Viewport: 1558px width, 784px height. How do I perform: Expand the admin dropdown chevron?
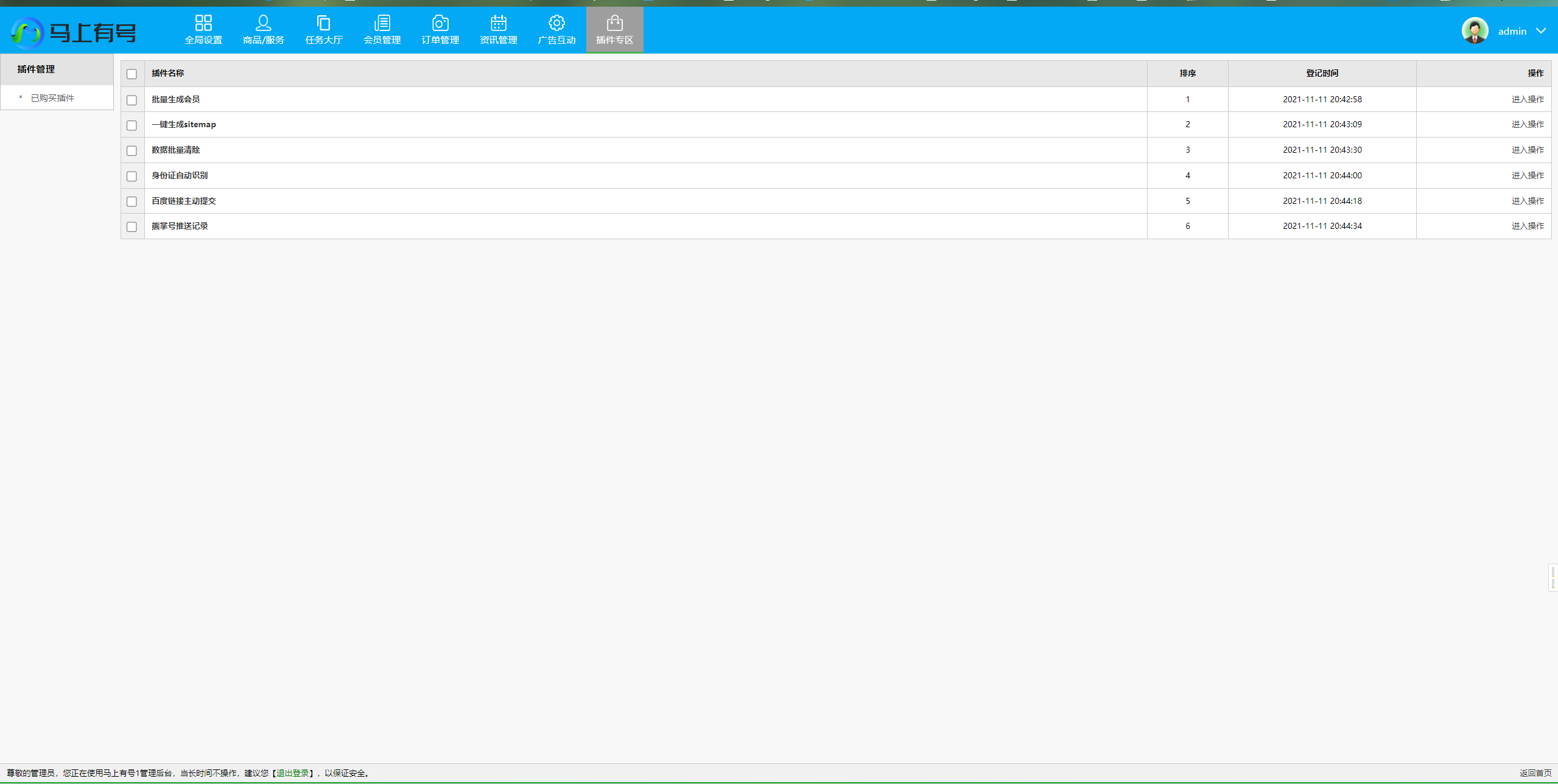(1541, 31)
